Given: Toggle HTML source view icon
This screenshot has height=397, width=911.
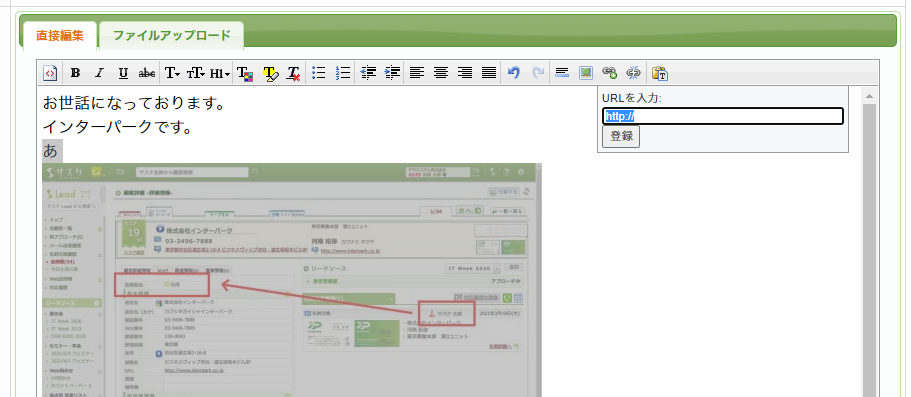Looking at the screenshot, I should click(51, 73).
